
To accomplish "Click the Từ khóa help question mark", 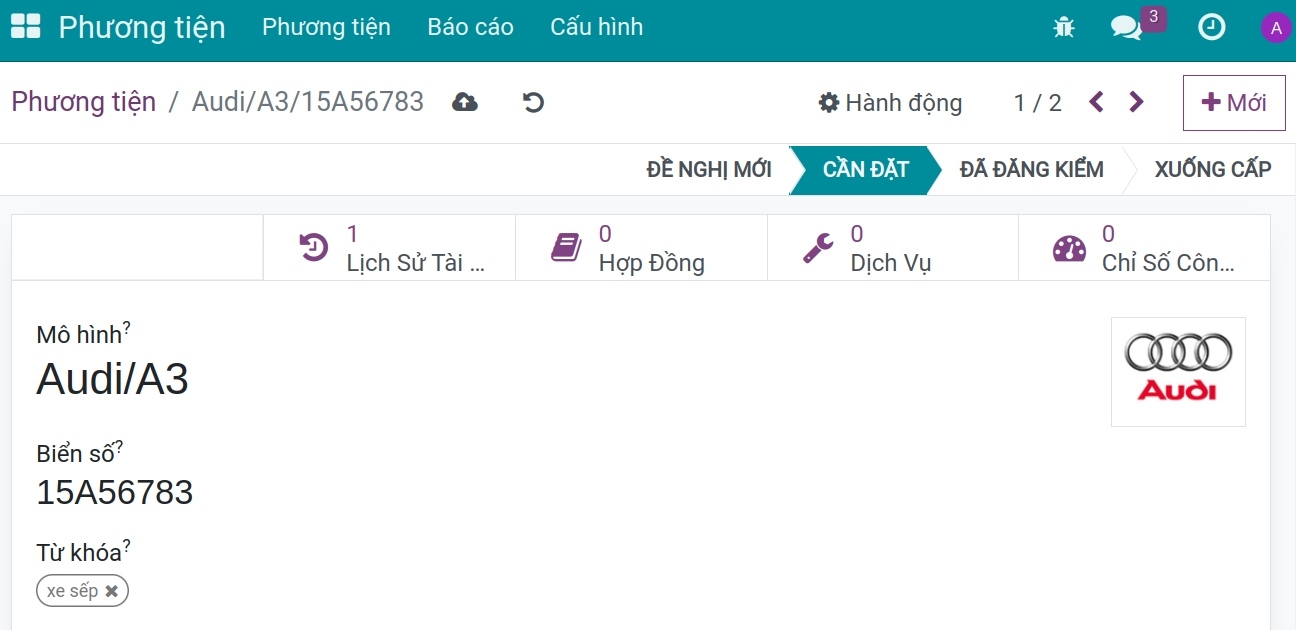I will tap(127, 546).
